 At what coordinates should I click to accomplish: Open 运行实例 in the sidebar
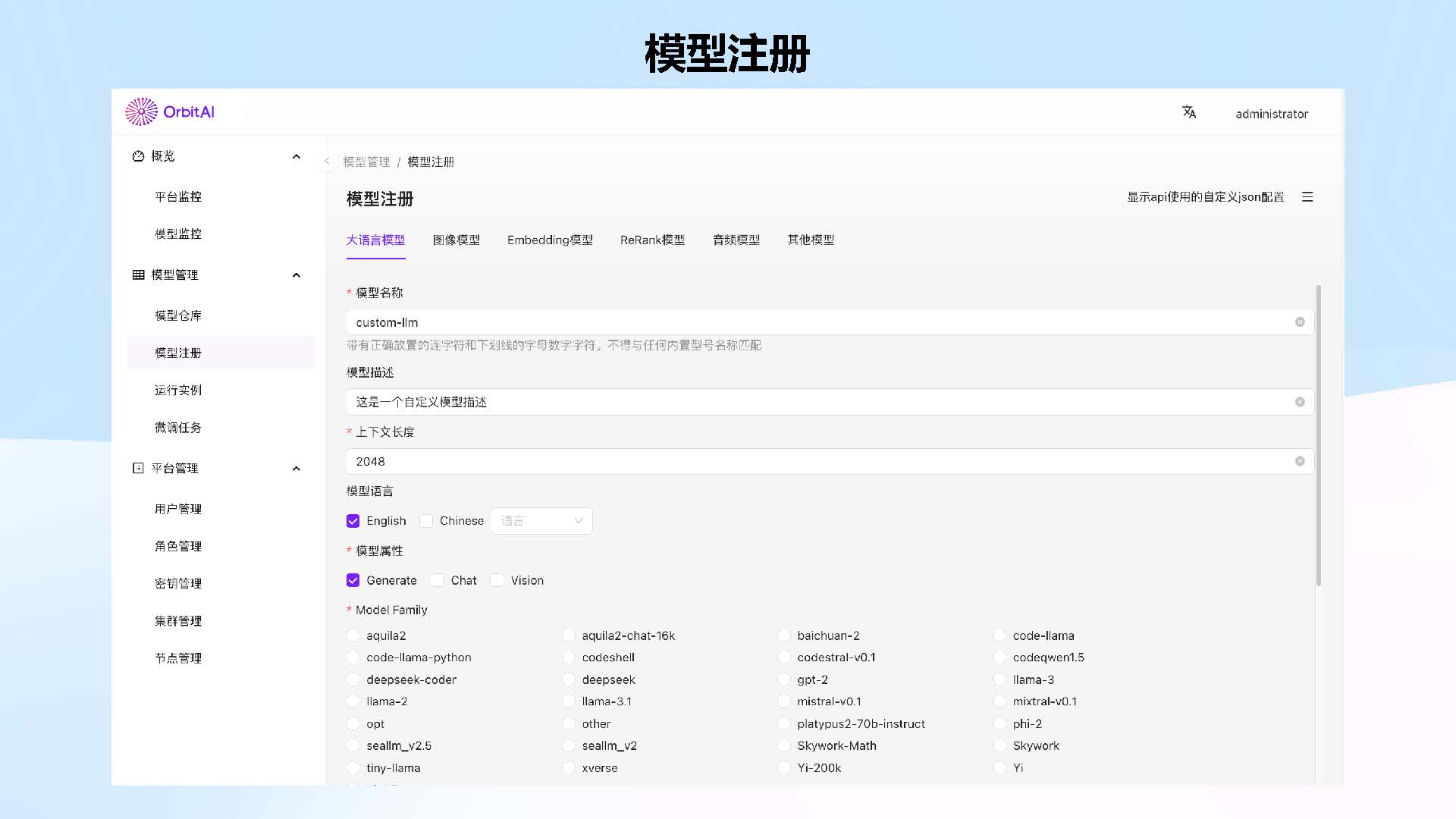pyautogui.click(x=178, y=391)
